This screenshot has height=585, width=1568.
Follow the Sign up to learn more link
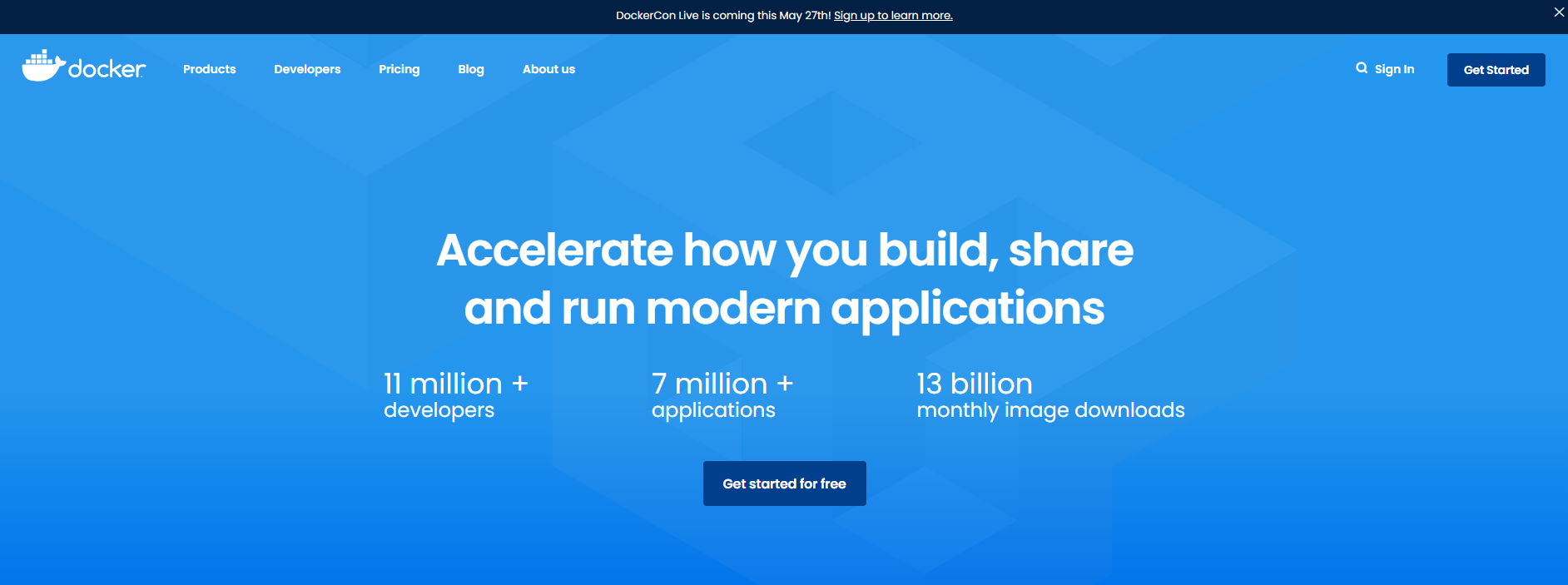click(893, 15)
